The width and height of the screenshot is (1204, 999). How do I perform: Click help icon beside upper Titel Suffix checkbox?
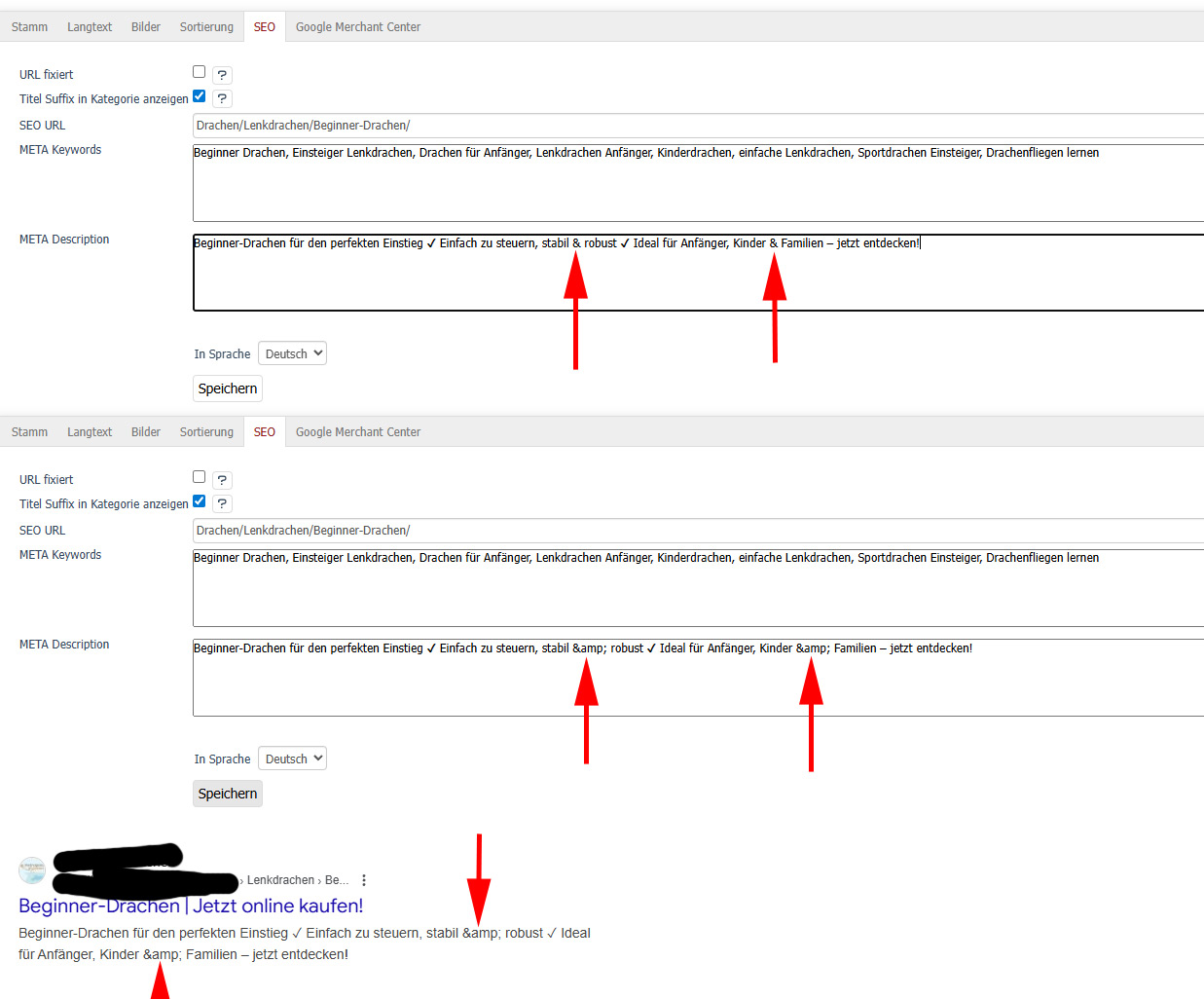pyautogui.click(x=222, y=98)
